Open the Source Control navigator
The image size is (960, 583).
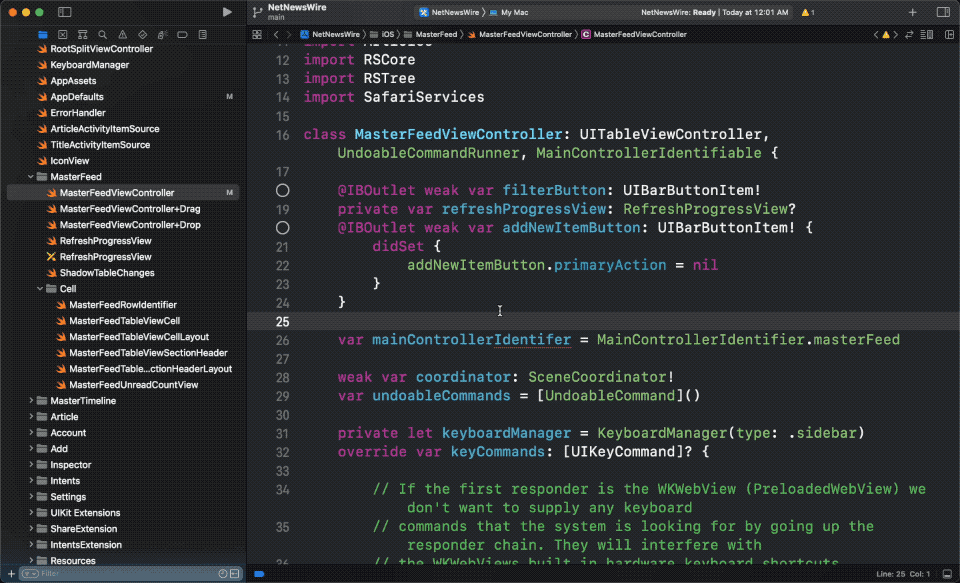(x=62, y=34)
